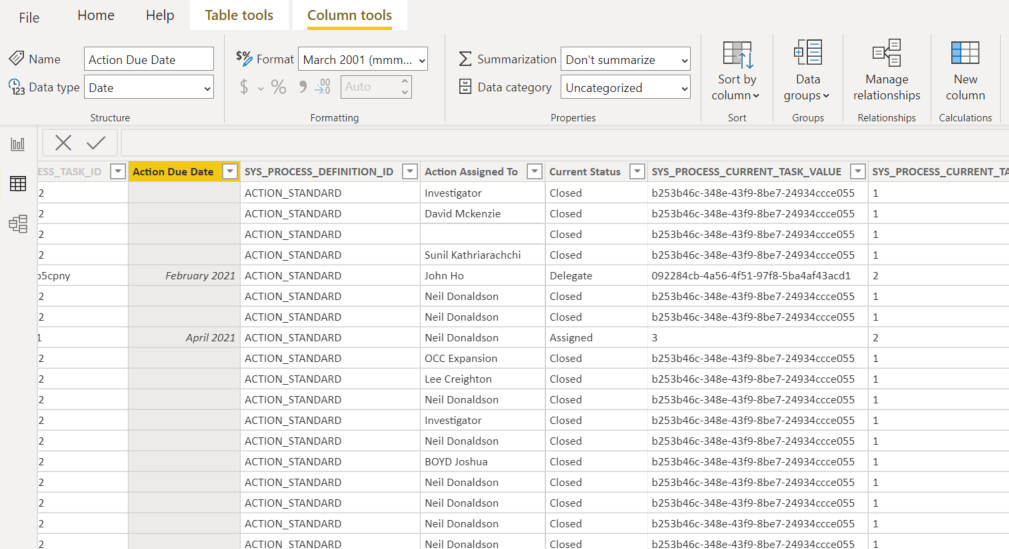Viewport: 1009px width, 549px height.
Task: Open the Model view sidebar icon
Action: tap(18, 224)
